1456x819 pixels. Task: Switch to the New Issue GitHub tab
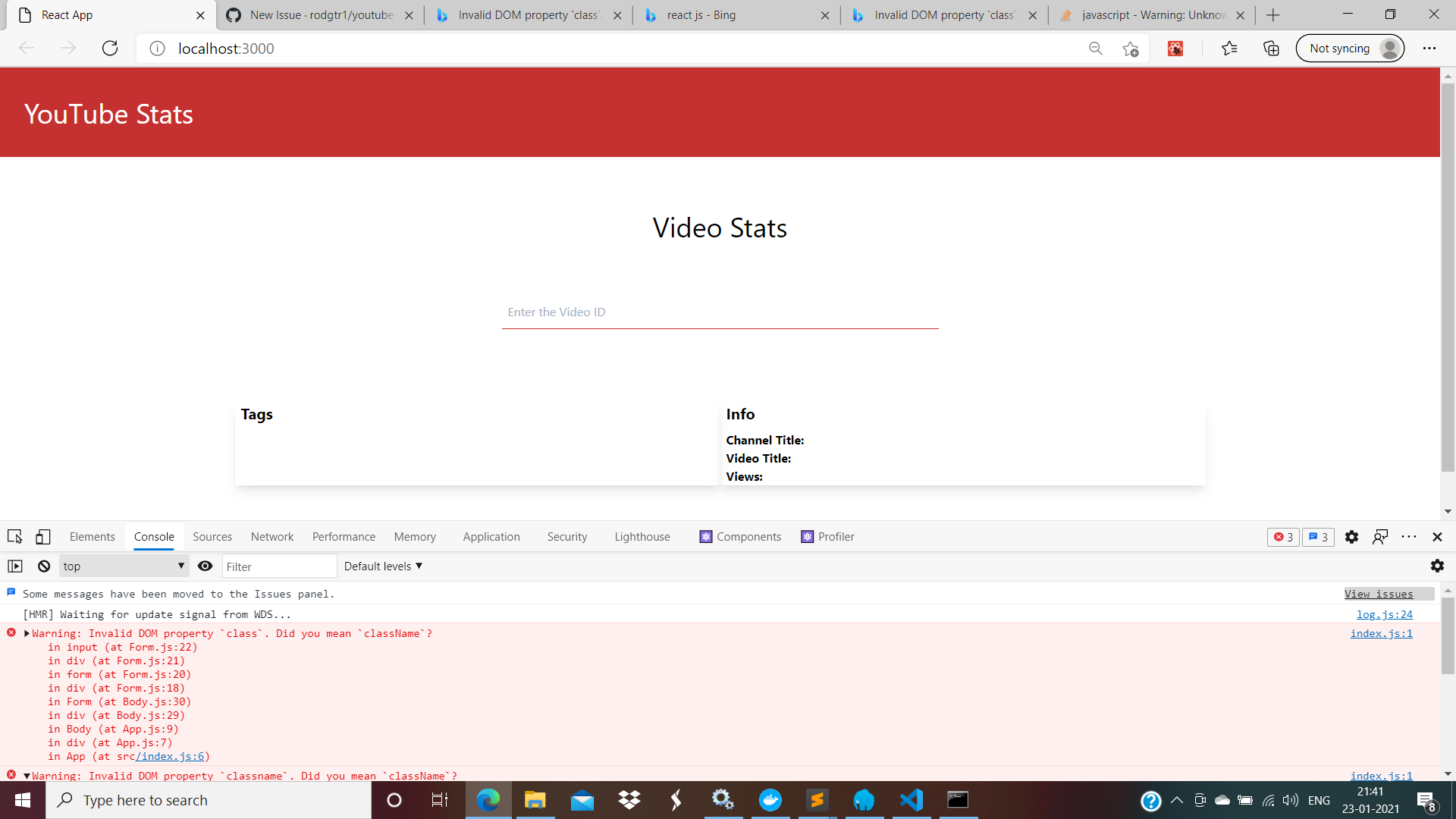(x=321, y=15)
